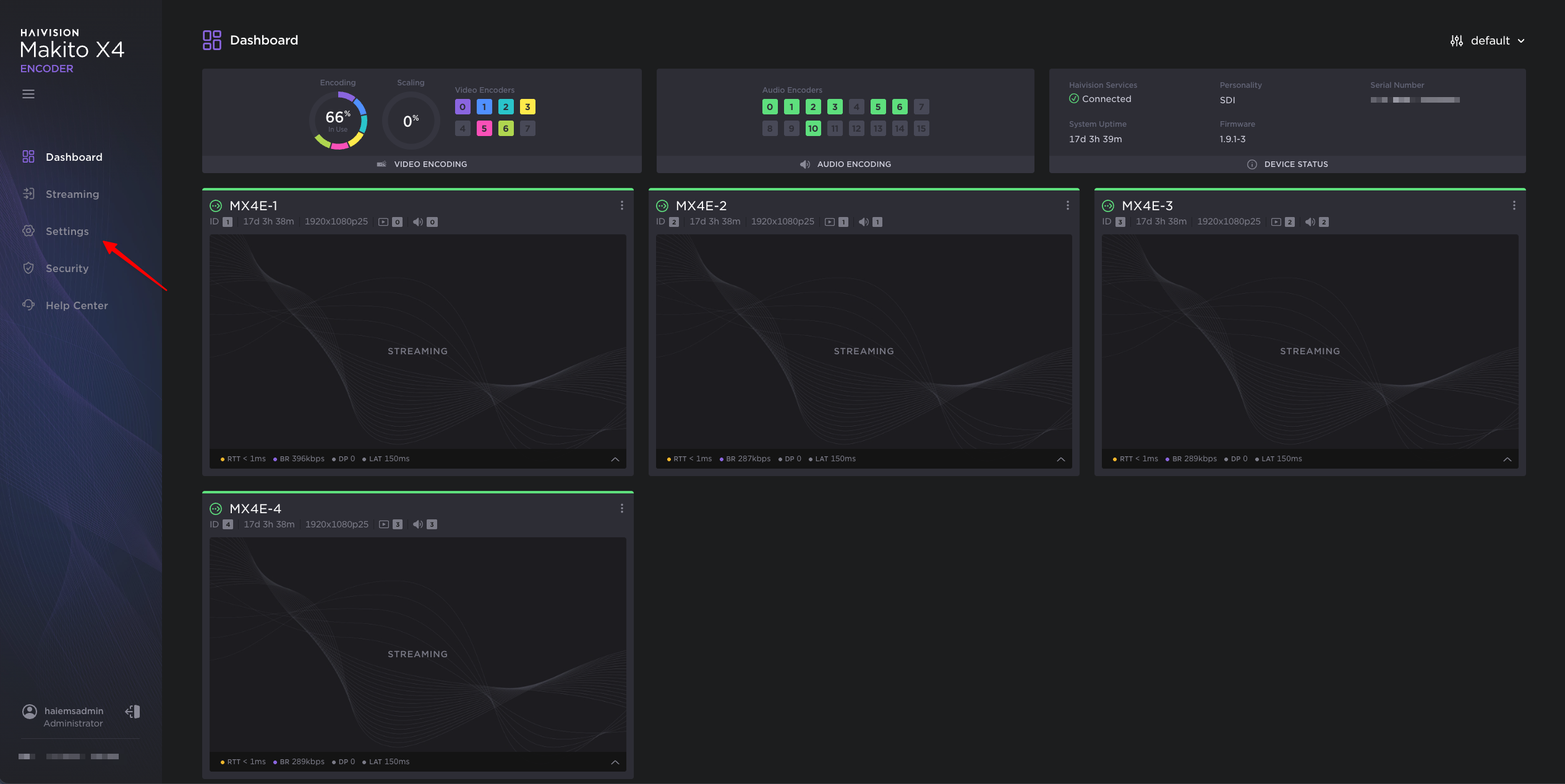Click MX4E-2 video encoder icon

point(830,222)
